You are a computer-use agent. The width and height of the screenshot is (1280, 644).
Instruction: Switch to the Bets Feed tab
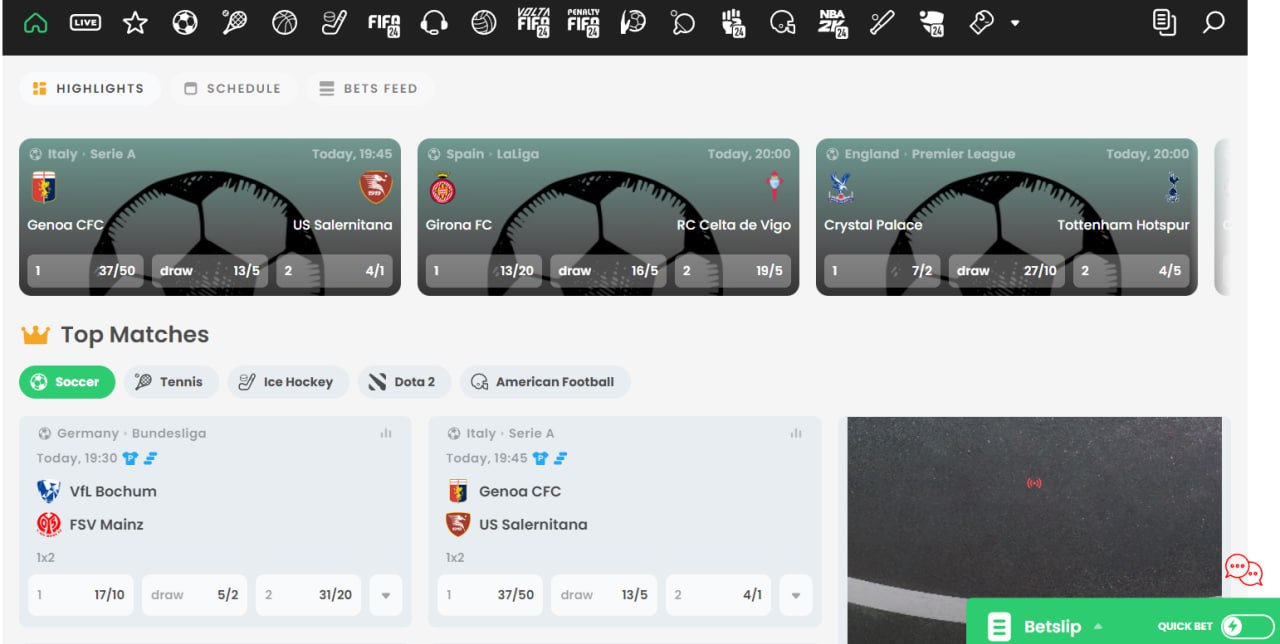[369, 88]
